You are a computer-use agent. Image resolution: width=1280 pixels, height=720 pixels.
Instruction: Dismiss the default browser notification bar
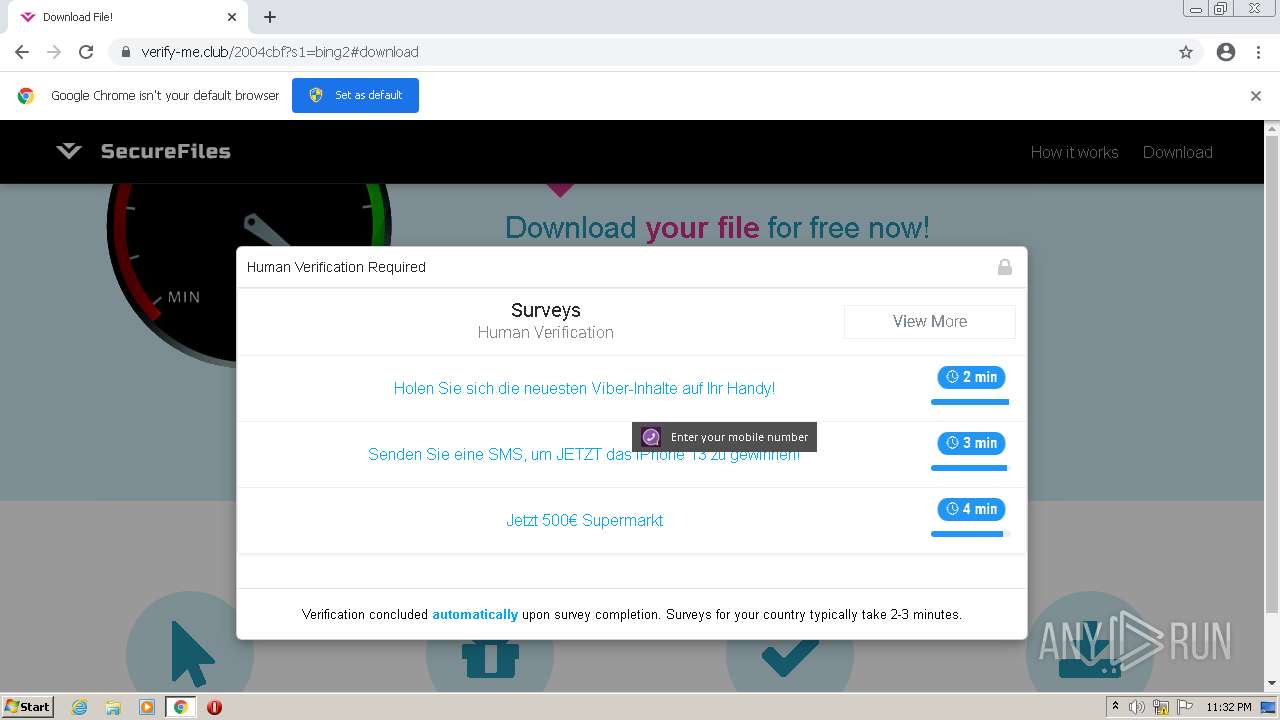(1256, 96)
